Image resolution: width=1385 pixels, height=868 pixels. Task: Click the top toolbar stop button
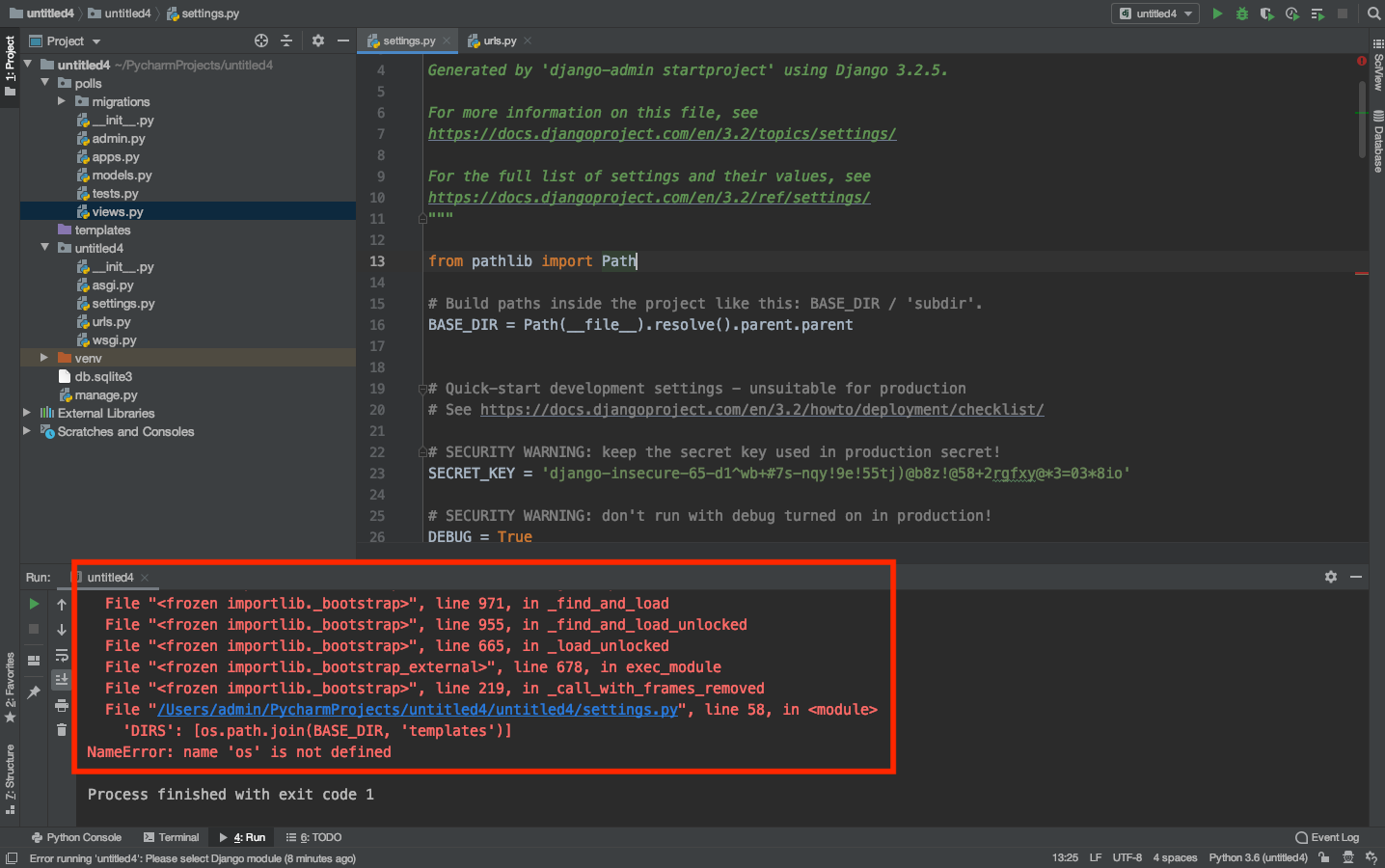[1343, 14]
